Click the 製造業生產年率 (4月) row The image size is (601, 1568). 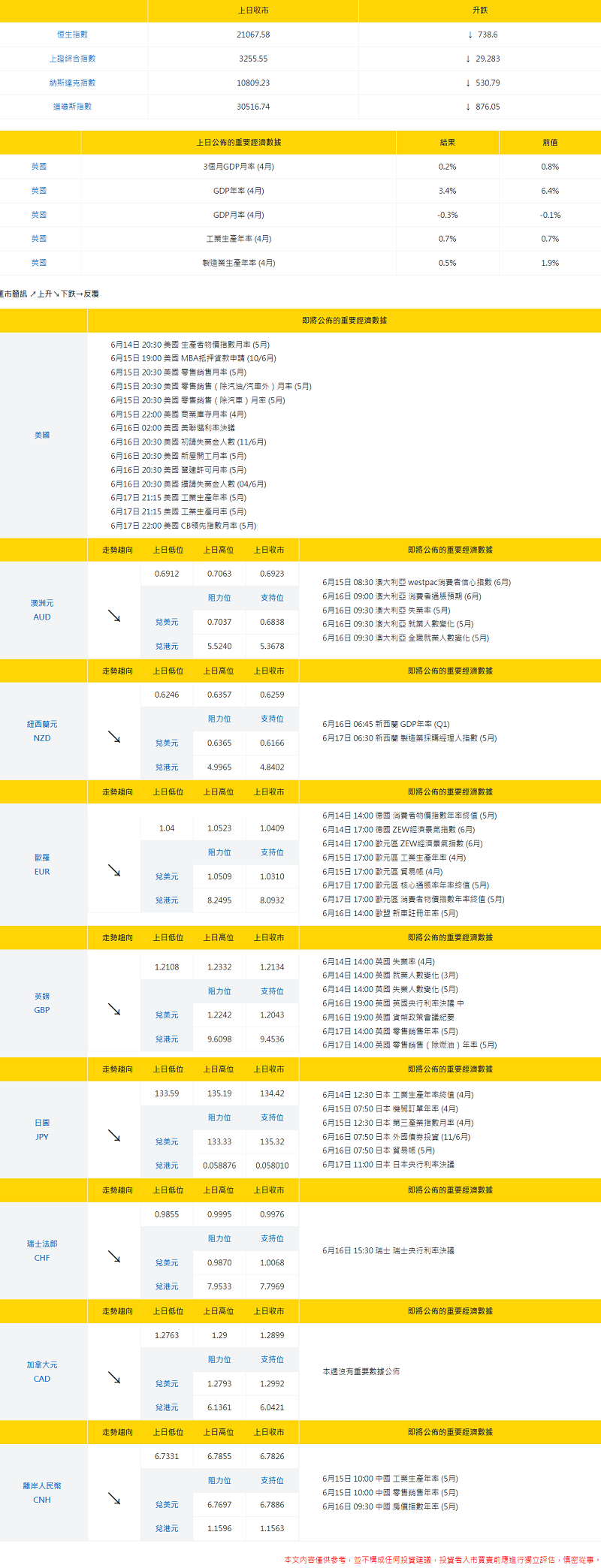click(x=300, y=263)
